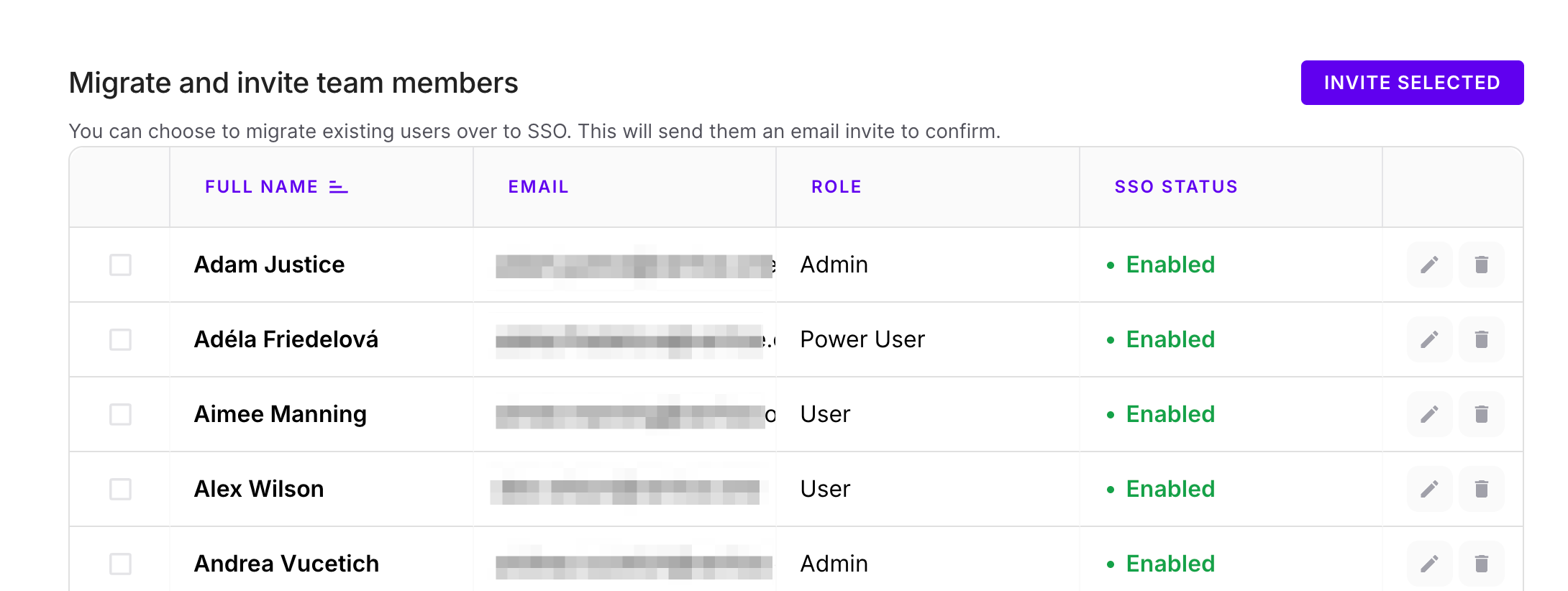Open edit for Aimee Manning
Screen dimensions: 1568x591
[x=1429, y=414]
